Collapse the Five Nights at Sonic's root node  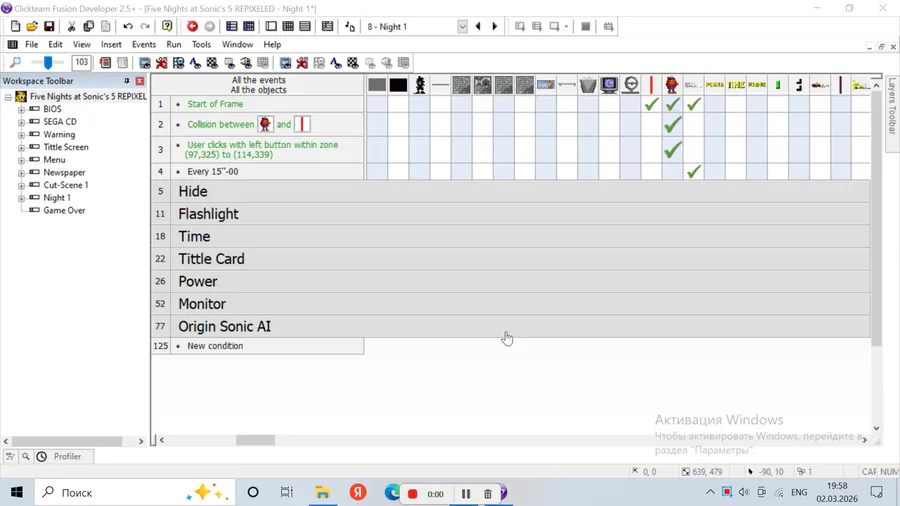[8, 96]
